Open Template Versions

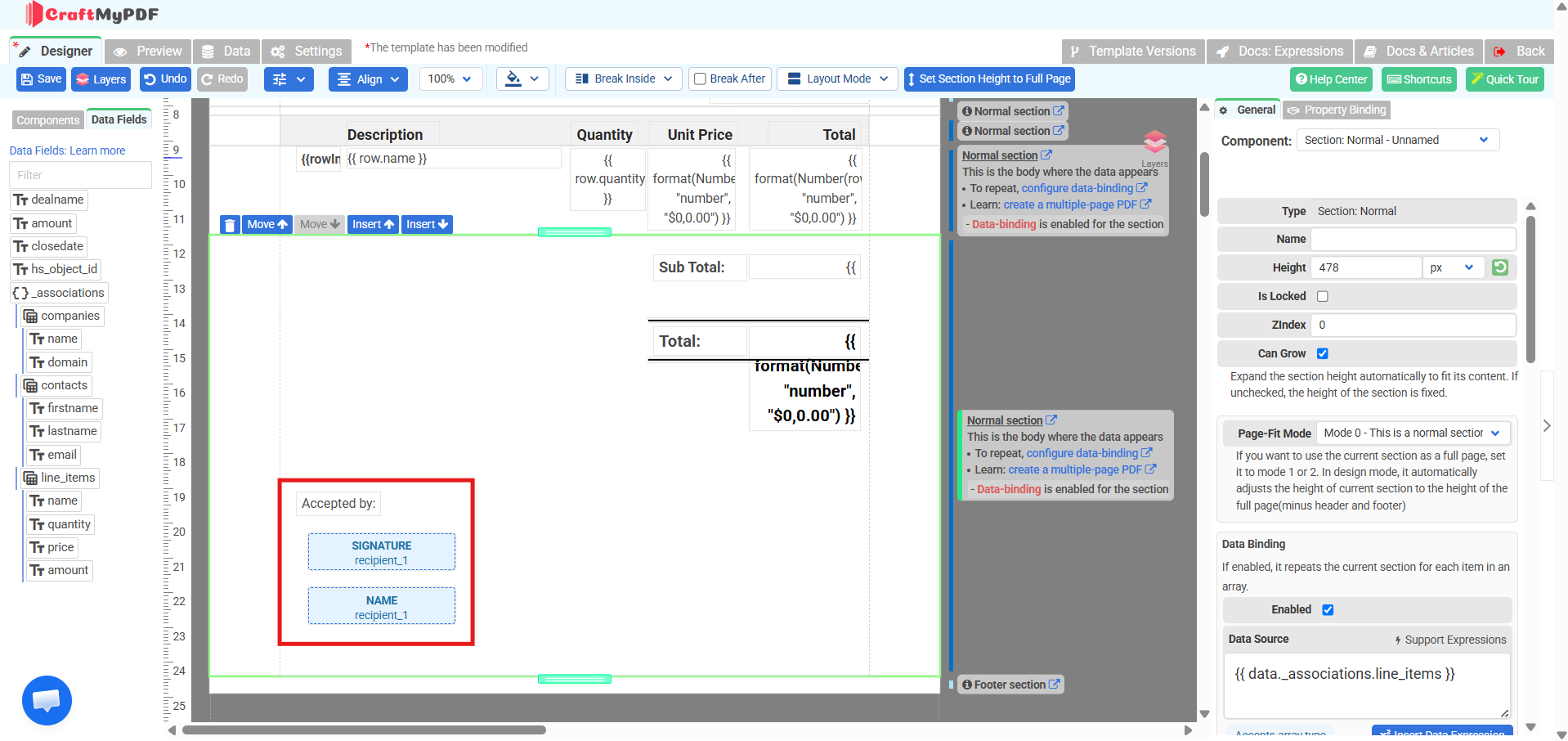coord(1133,51)
